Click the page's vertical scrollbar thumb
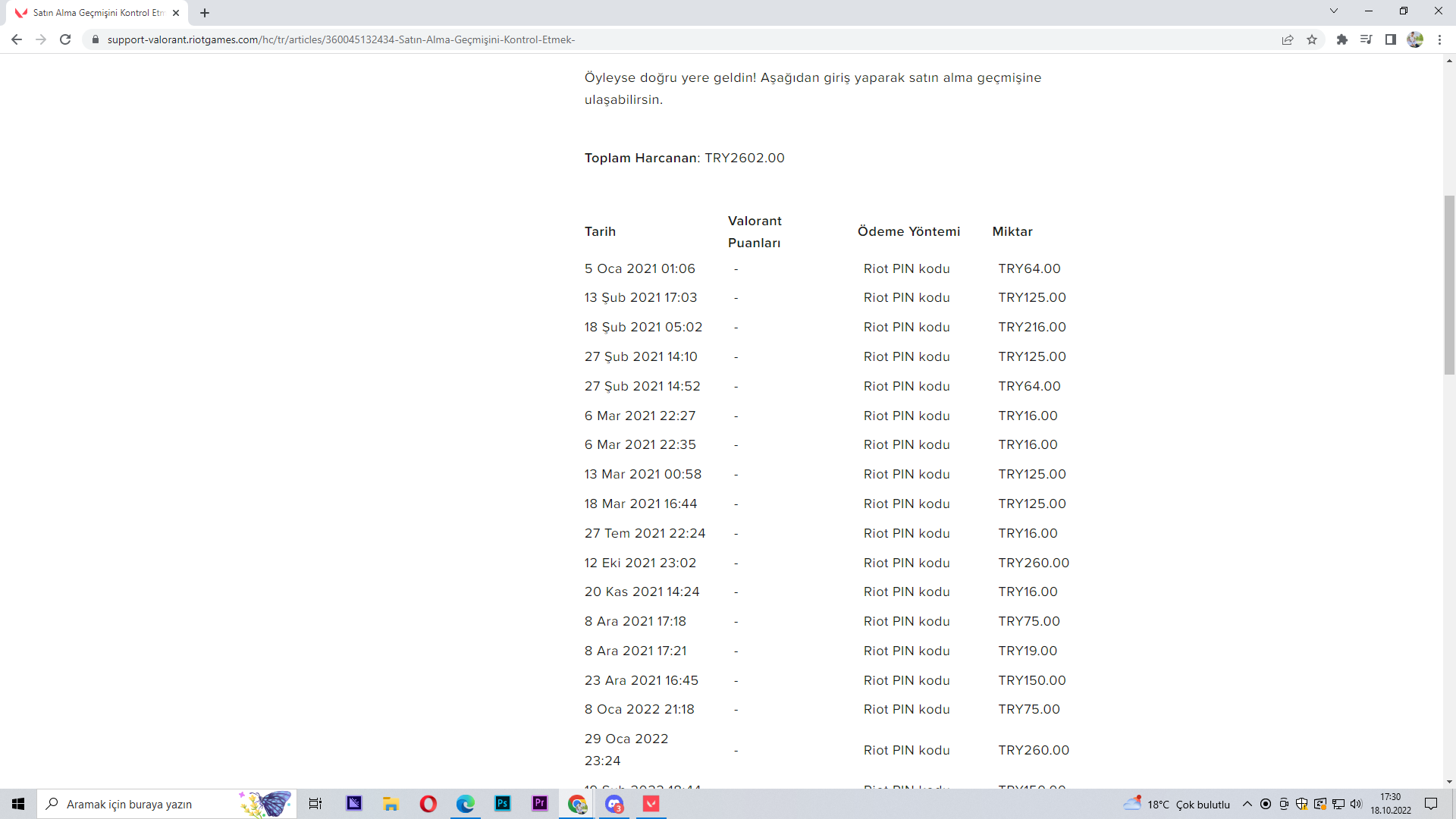 pyautogui.click(x=1449, y=285)
